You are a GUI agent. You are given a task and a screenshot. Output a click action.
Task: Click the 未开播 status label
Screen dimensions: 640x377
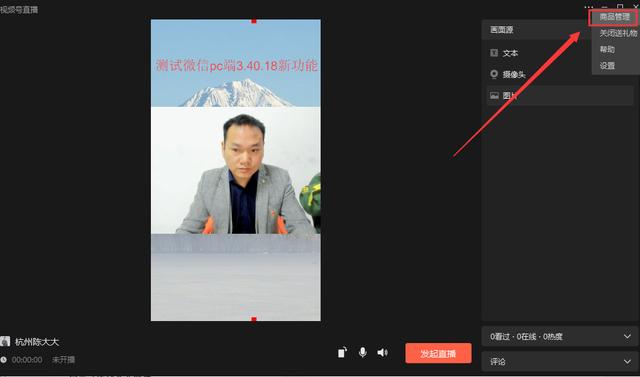click(x=63, y=360)
